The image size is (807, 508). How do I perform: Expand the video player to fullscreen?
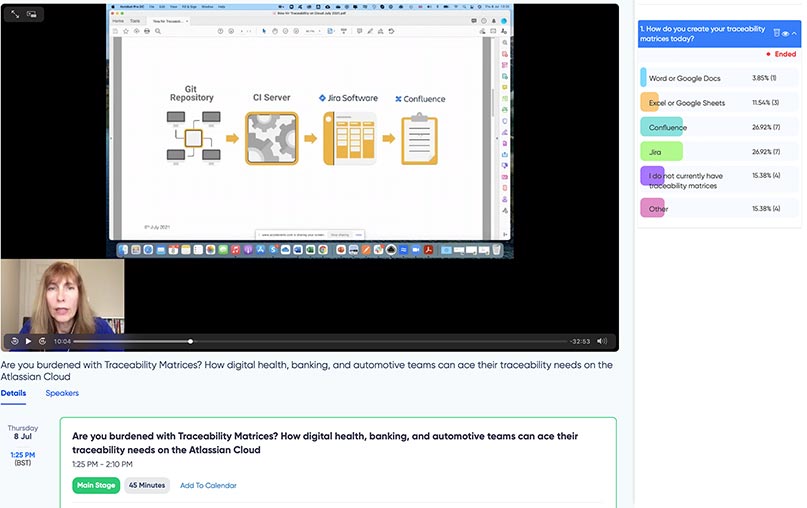coord(15,14)
